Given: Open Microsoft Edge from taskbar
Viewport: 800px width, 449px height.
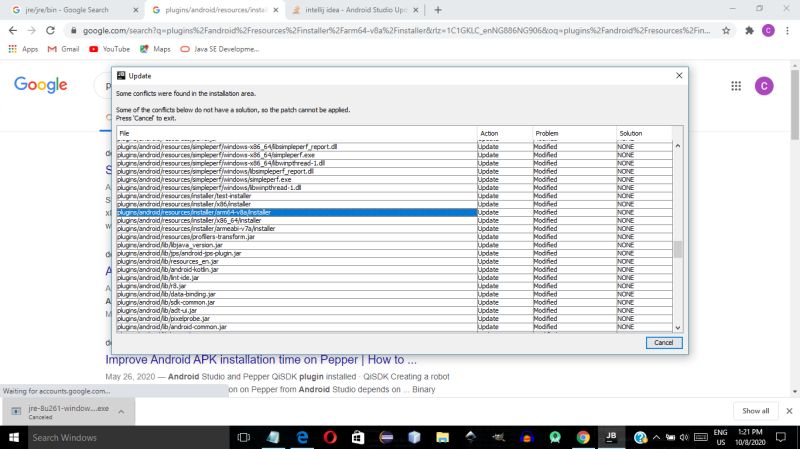Looking at the screenshot, I should pos(302,437).
